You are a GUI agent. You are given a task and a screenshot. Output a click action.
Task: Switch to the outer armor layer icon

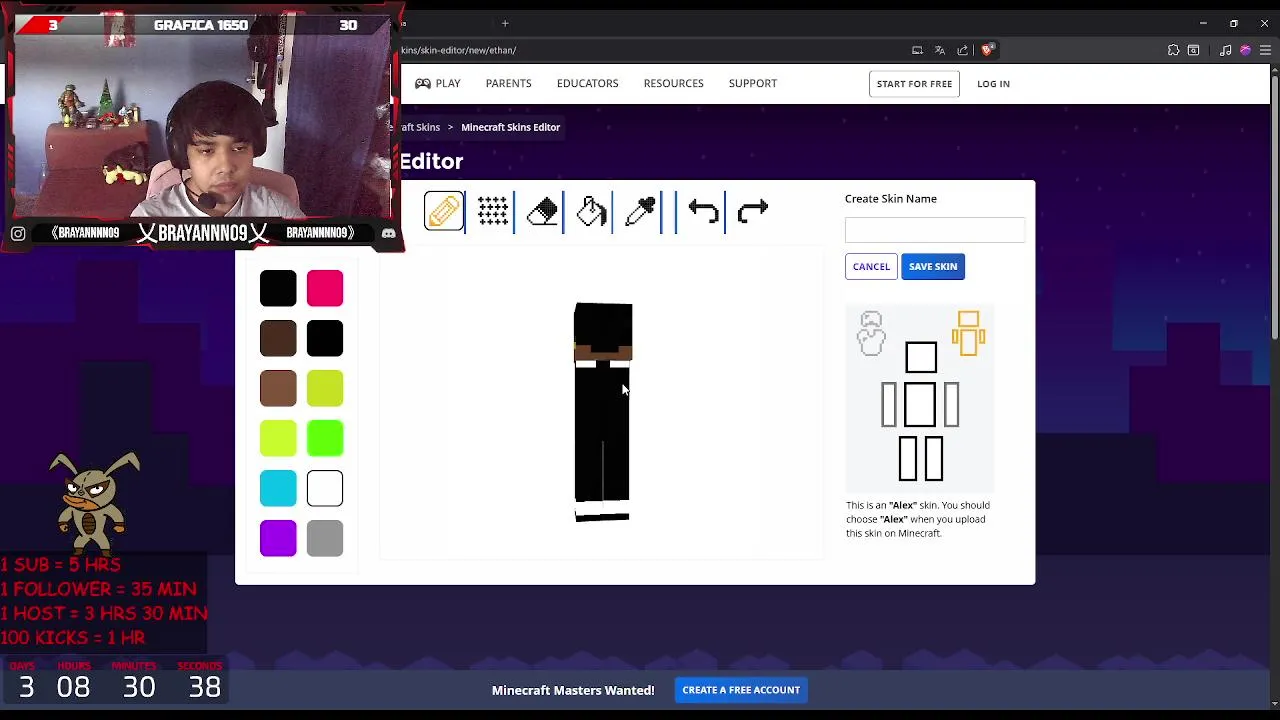[871, 333]
